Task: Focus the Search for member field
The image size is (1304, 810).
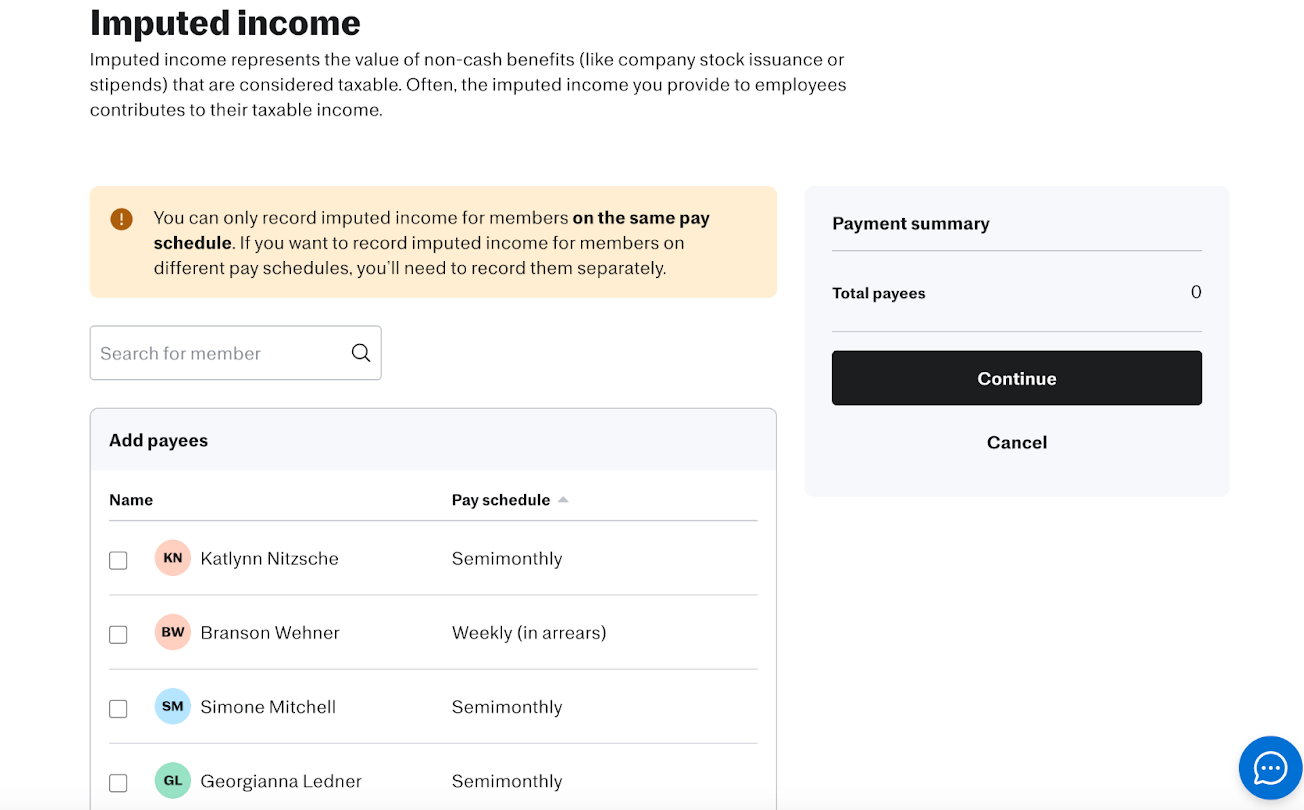Action: pos(220,353)
